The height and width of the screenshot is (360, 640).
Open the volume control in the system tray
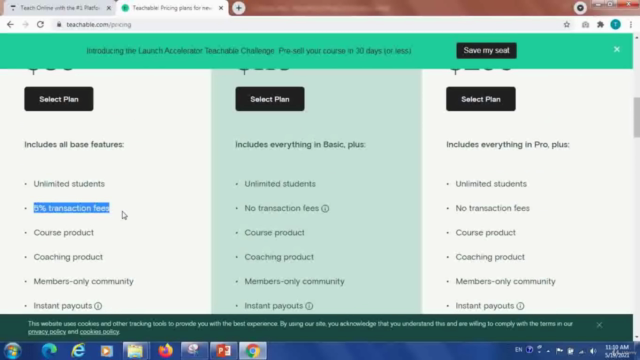(x=593, y=351)
